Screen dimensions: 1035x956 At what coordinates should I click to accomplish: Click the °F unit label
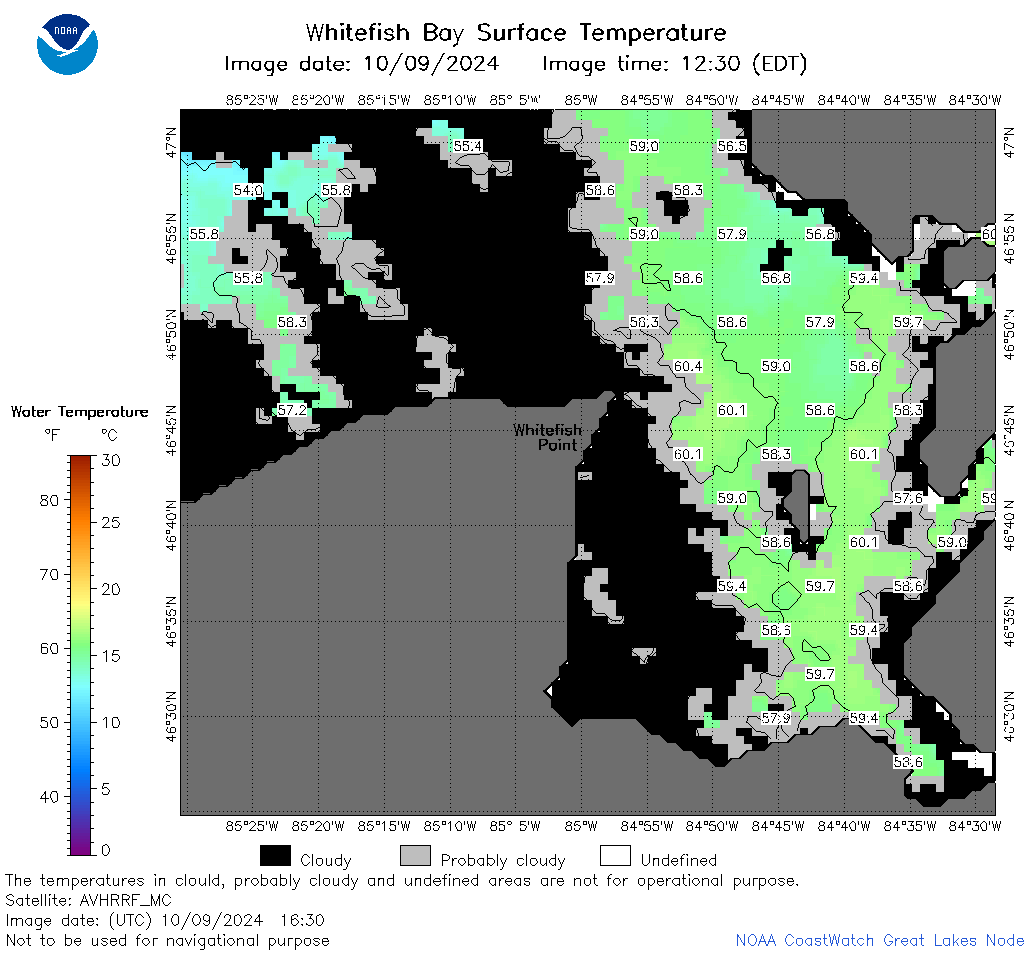click(x=51, y=435)
